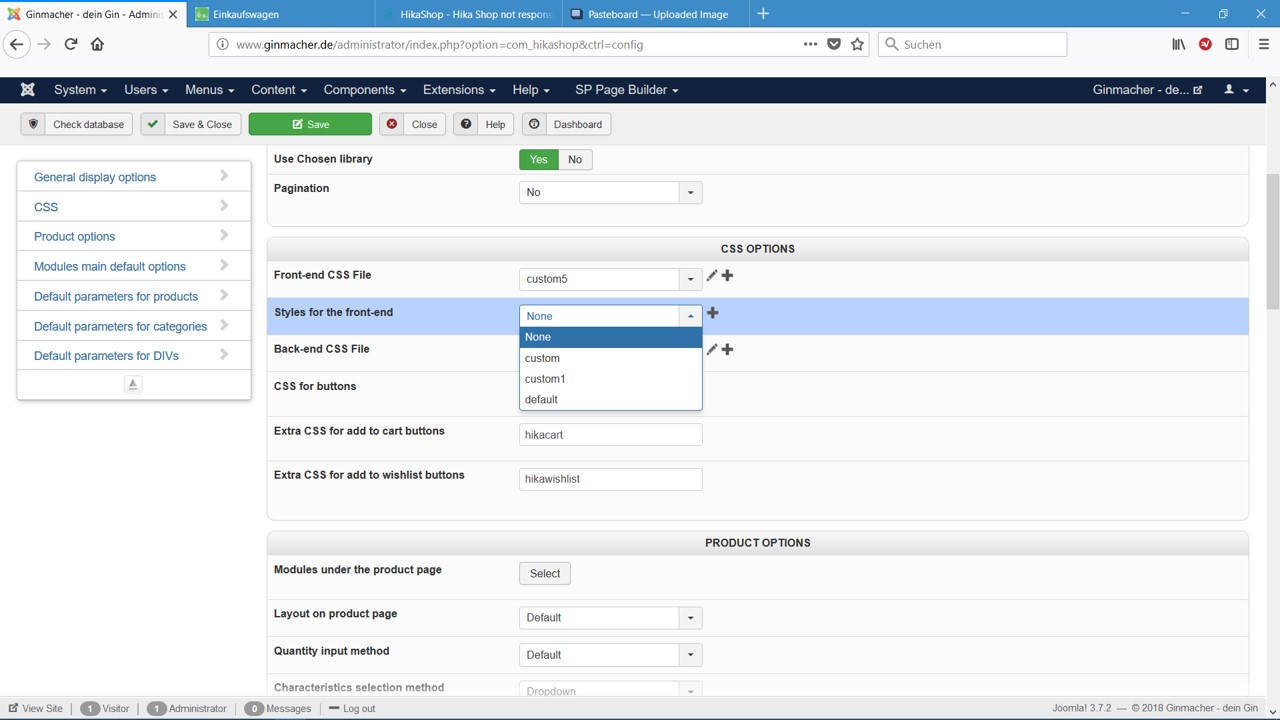Click the Joomla logo icon in admin bar
1280x720 pixels.
pyautogui.click(x=28, y=90)
